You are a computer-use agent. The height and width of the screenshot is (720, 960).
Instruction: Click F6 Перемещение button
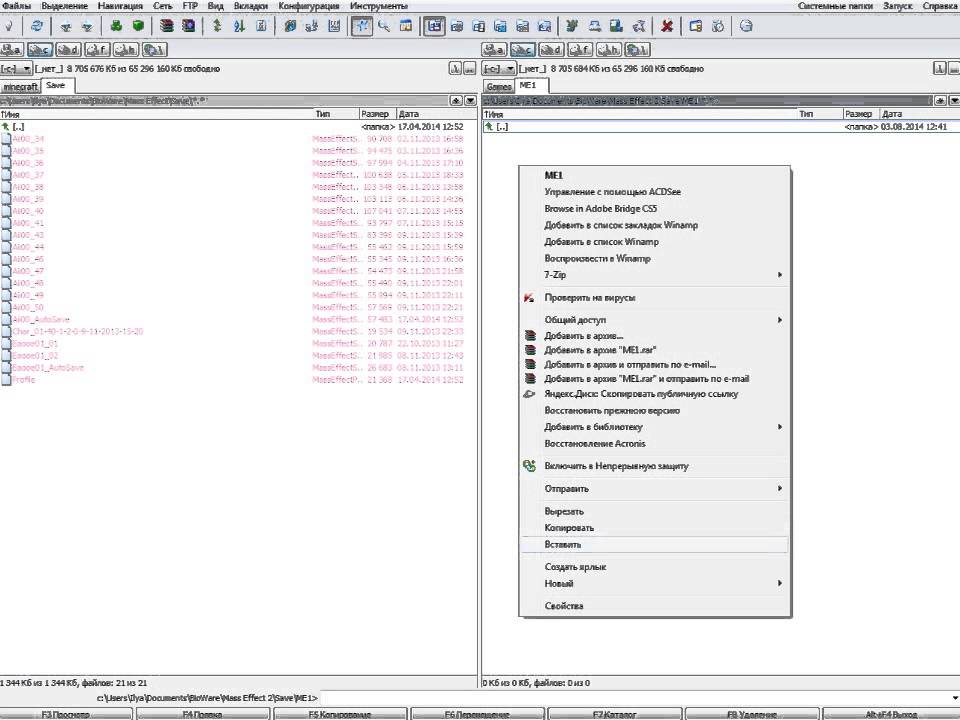pos(477,714)
